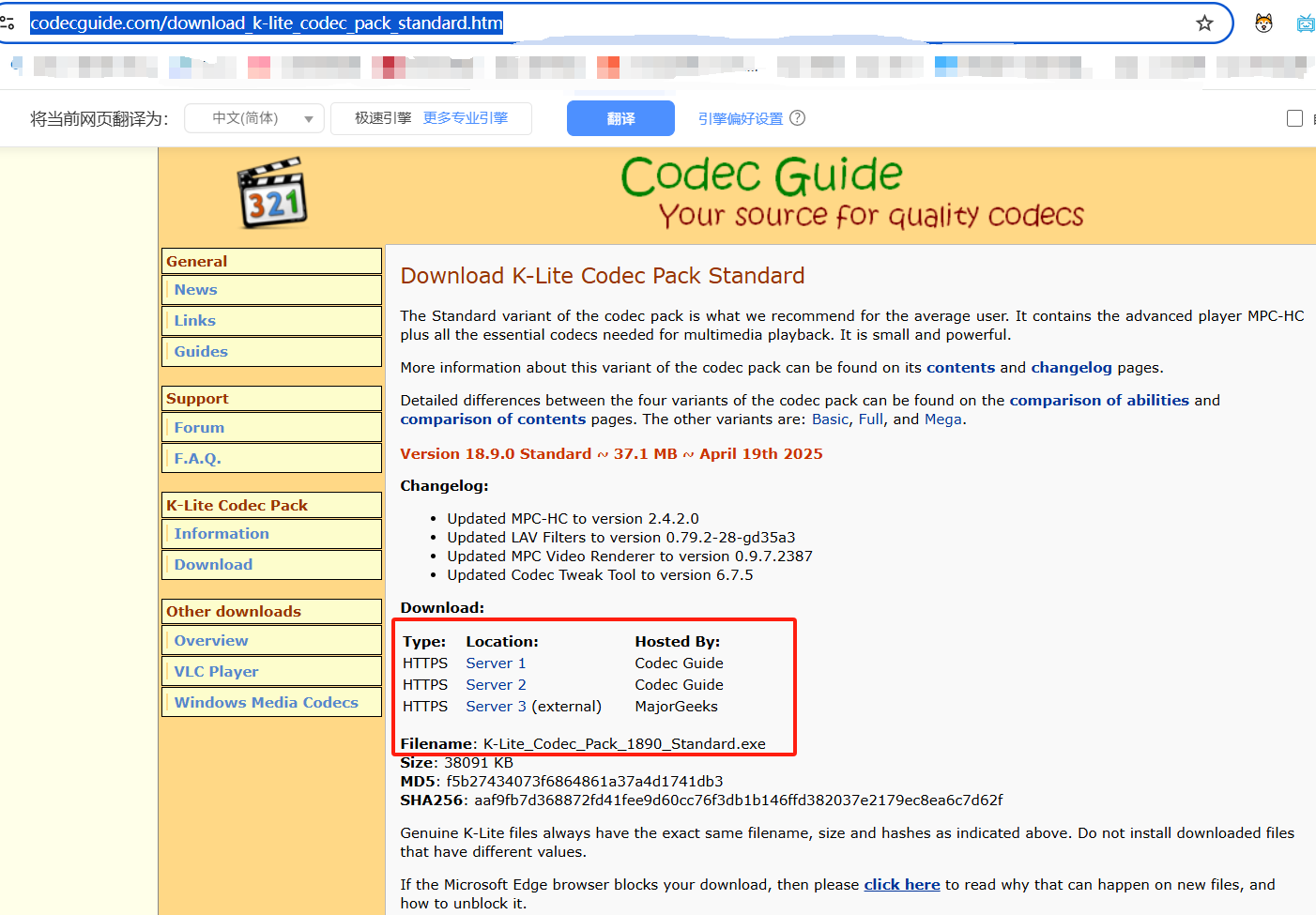Click the bookmark star icon in address bar

point(1204,23)
